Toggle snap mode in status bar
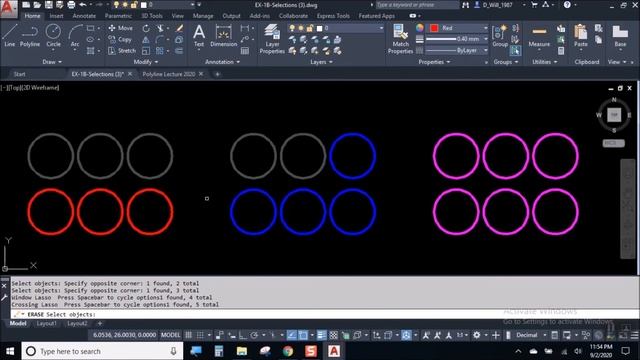 coord(200,335)
